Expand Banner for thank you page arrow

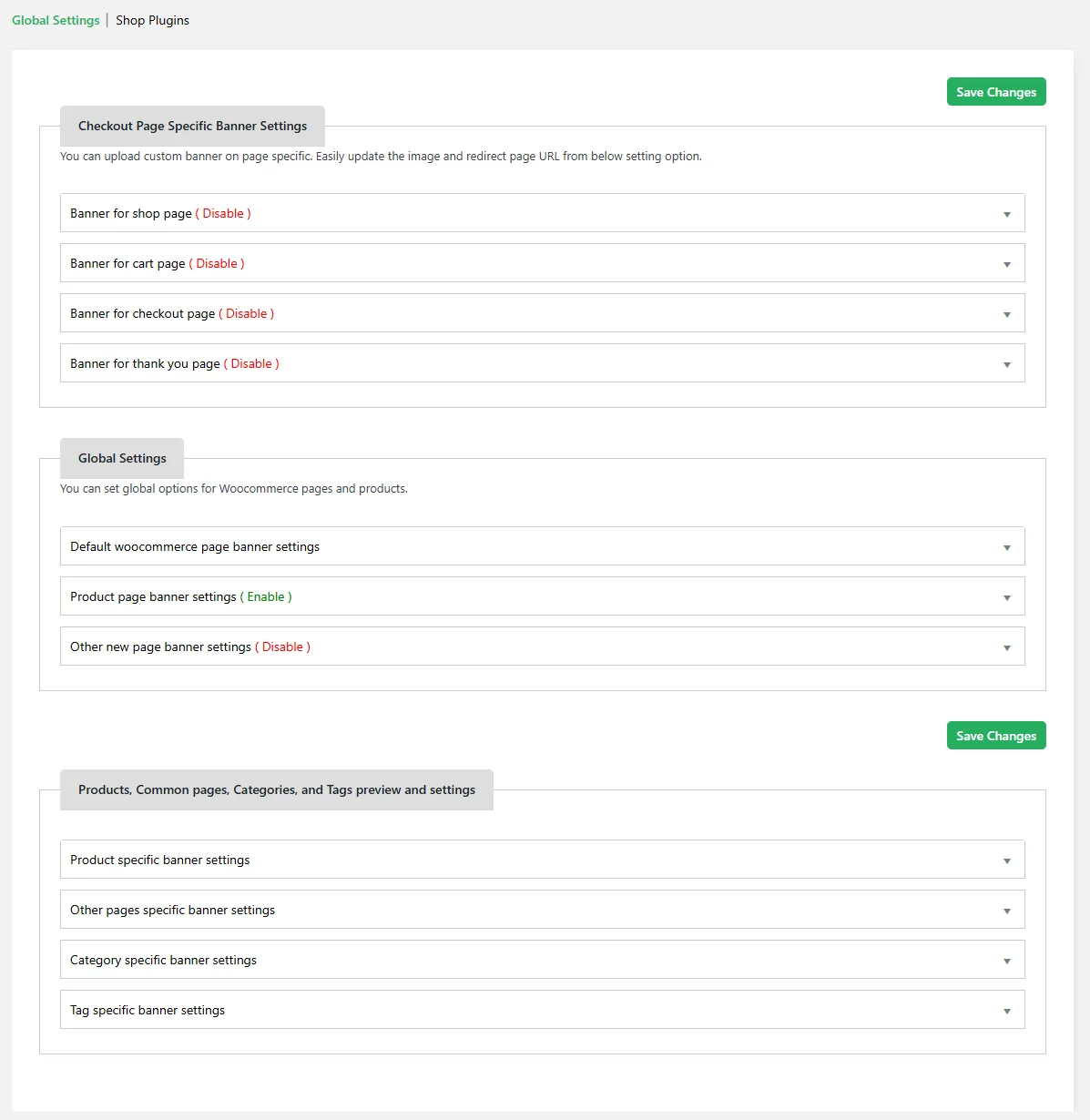coord(1007,364)
